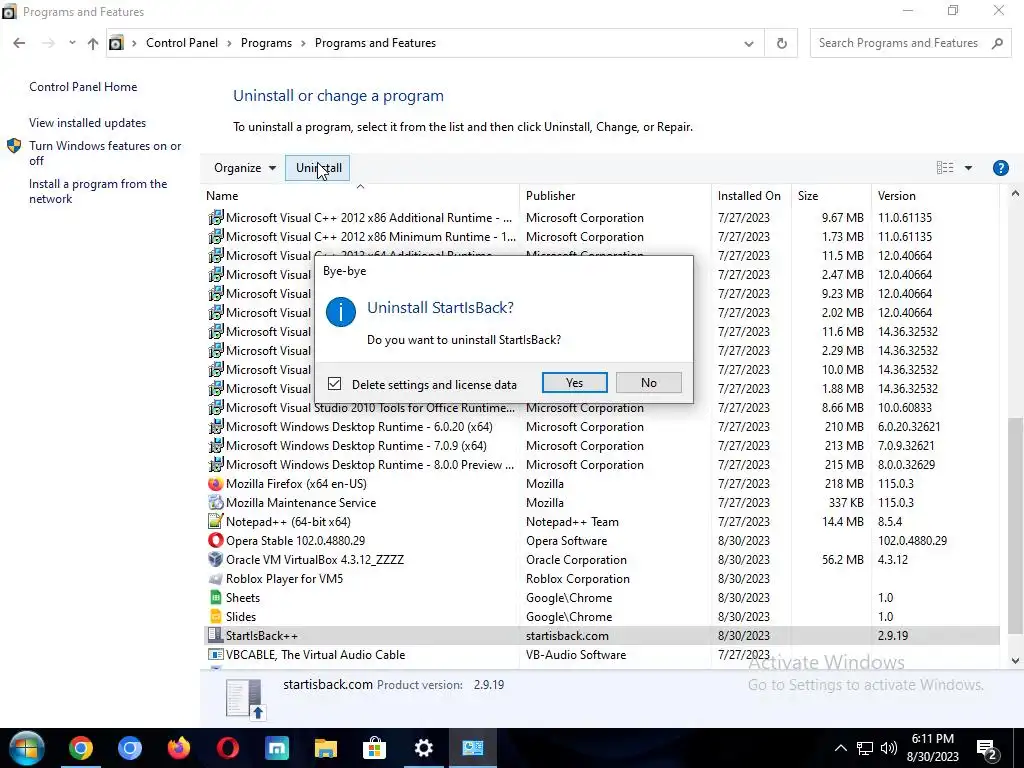Select Microsoft Windows Desktop Runtime 7.0.9 row
Viewport: 1024px width, 768px height.
[602, 446]
